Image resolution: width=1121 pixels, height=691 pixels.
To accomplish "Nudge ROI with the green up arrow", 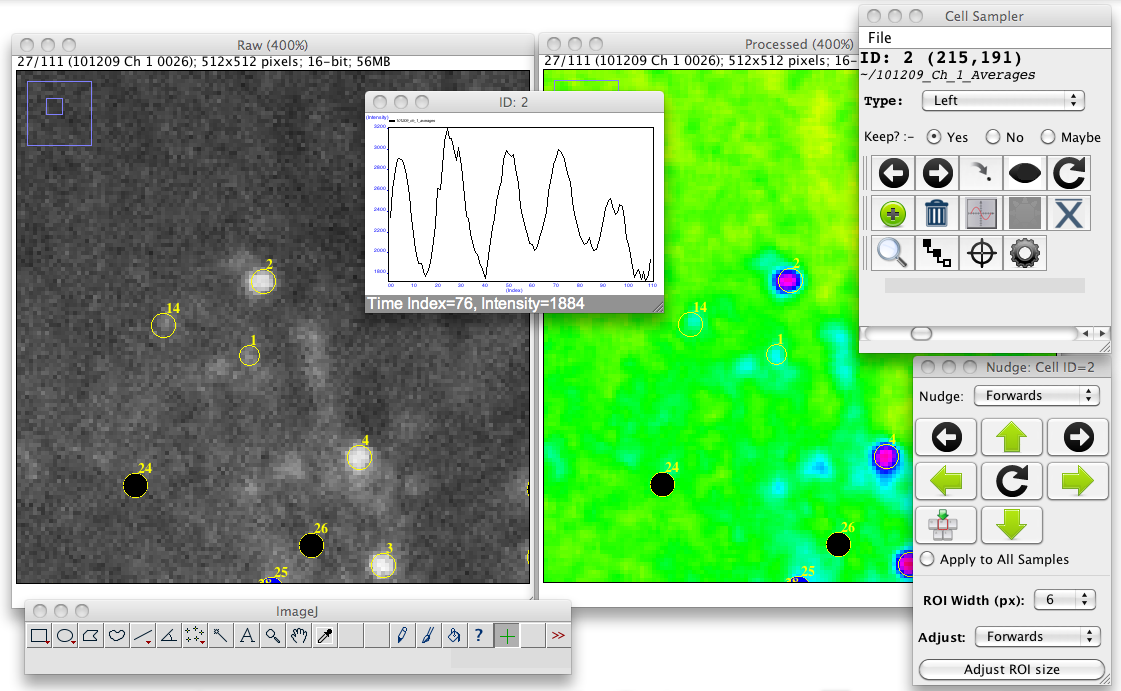I will coord(1012,437).
